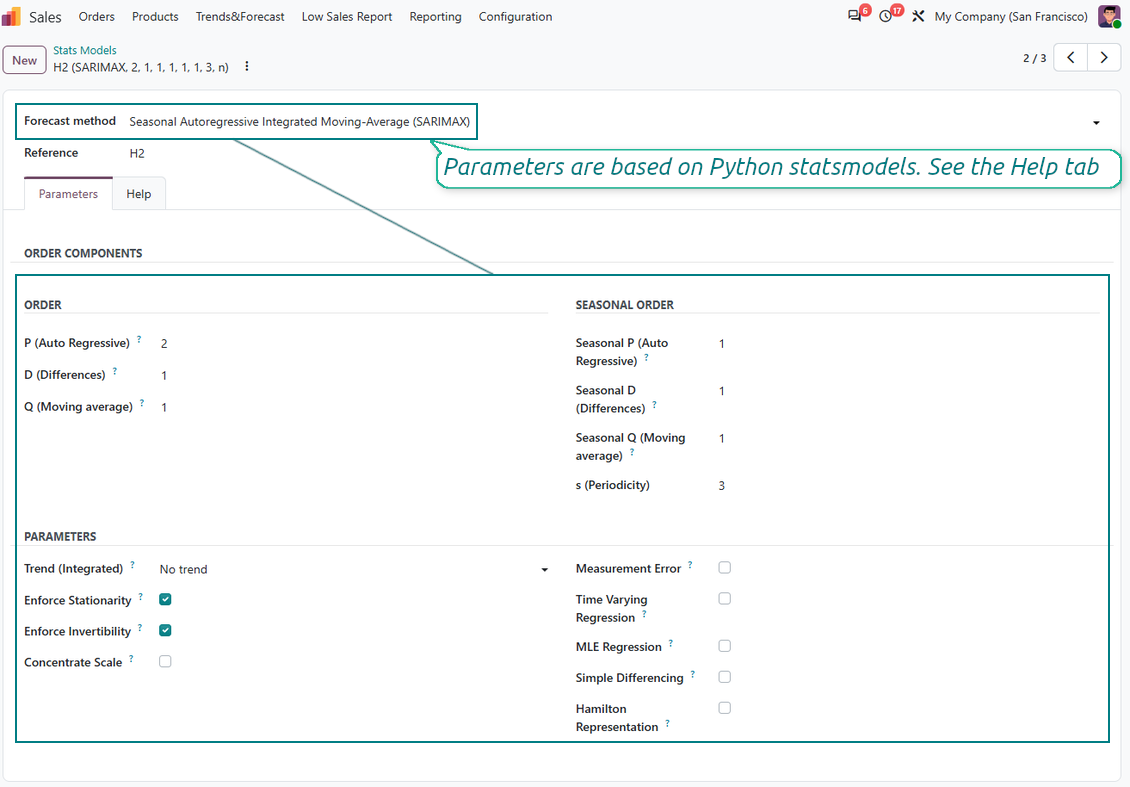The image size is (1130, 787).
Task: Enable Hamilton Representation checkbox
Action: (724, 708)
